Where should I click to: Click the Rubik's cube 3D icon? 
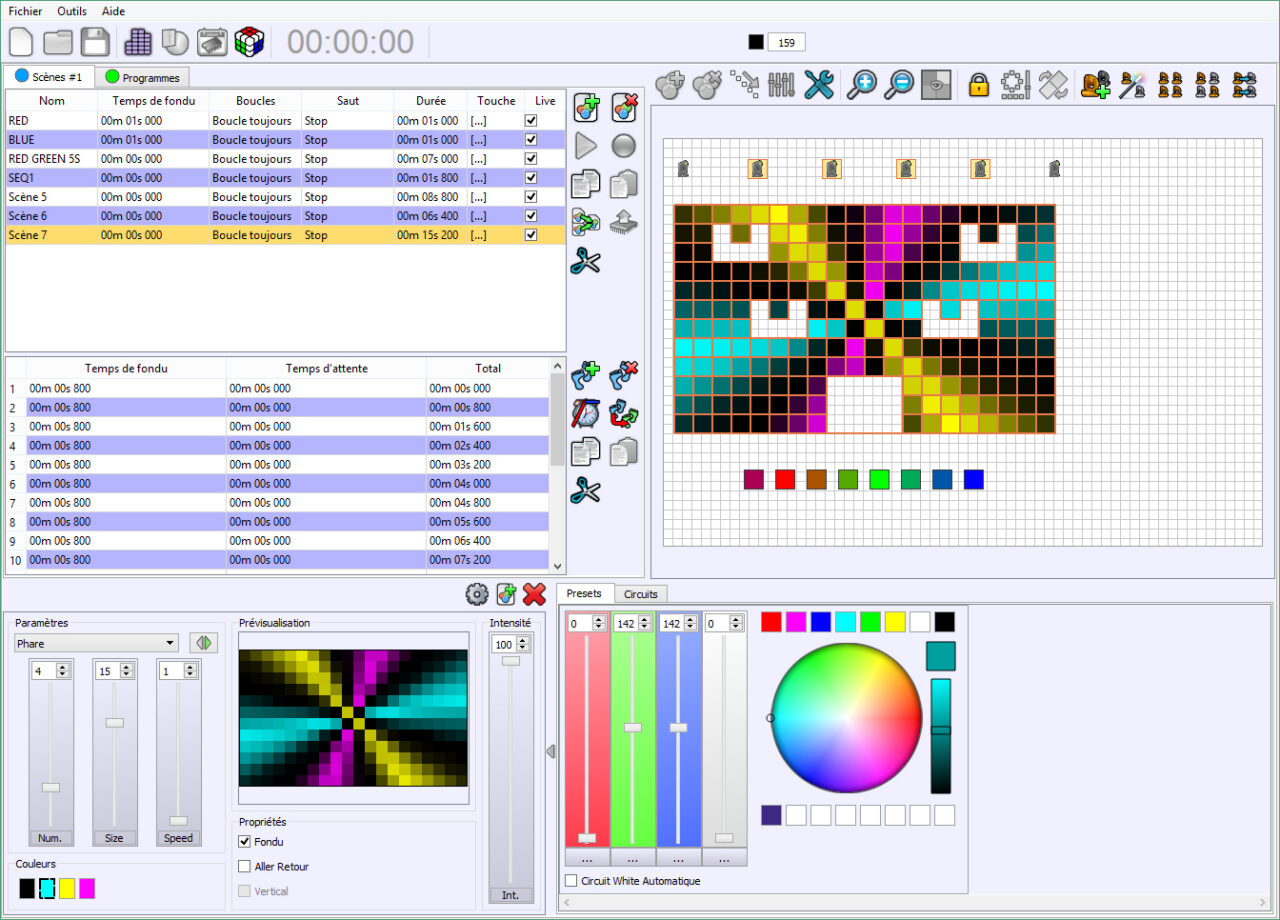(x=249, y=42)
